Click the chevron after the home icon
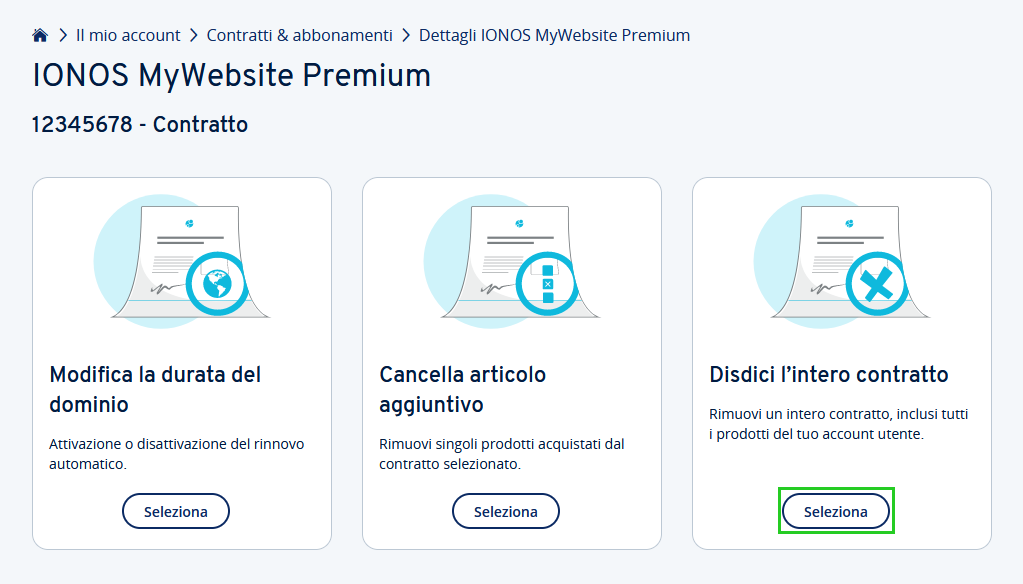Image resolution: width=1023 pixels, height=584 pixels. tap(63, 35)
